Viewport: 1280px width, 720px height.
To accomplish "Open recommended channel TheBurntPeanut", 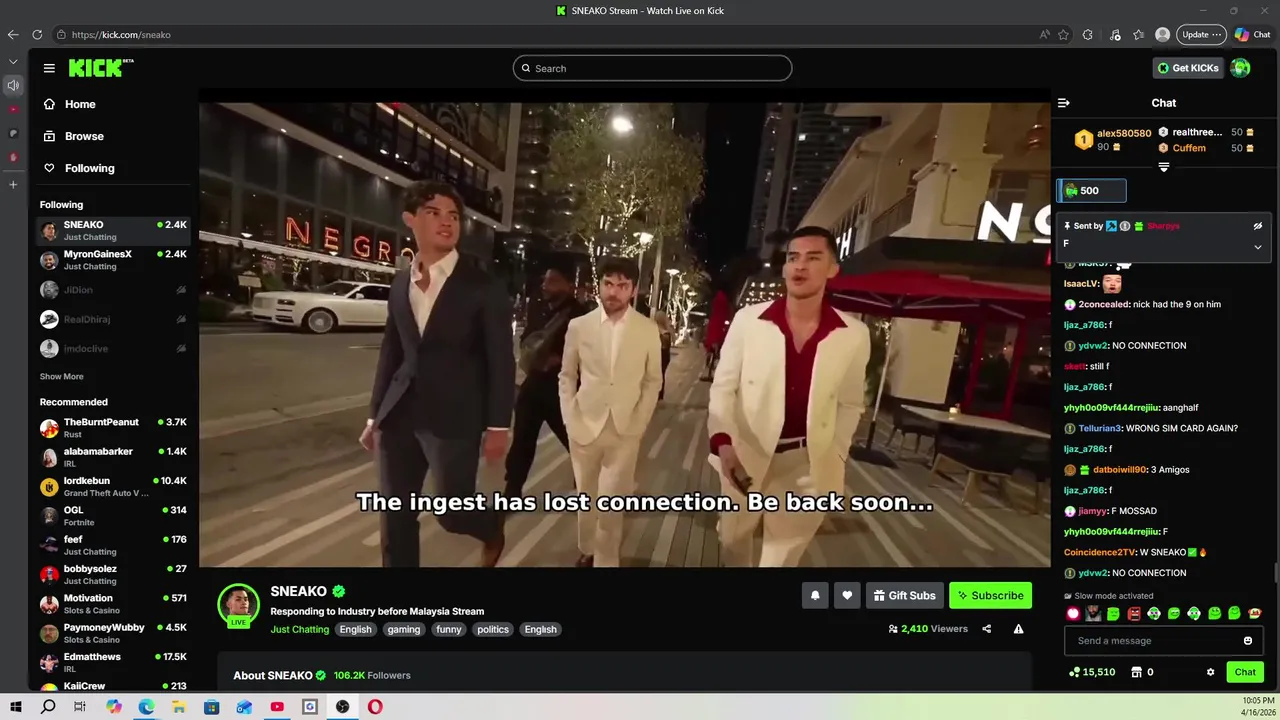I will point(112,428).
